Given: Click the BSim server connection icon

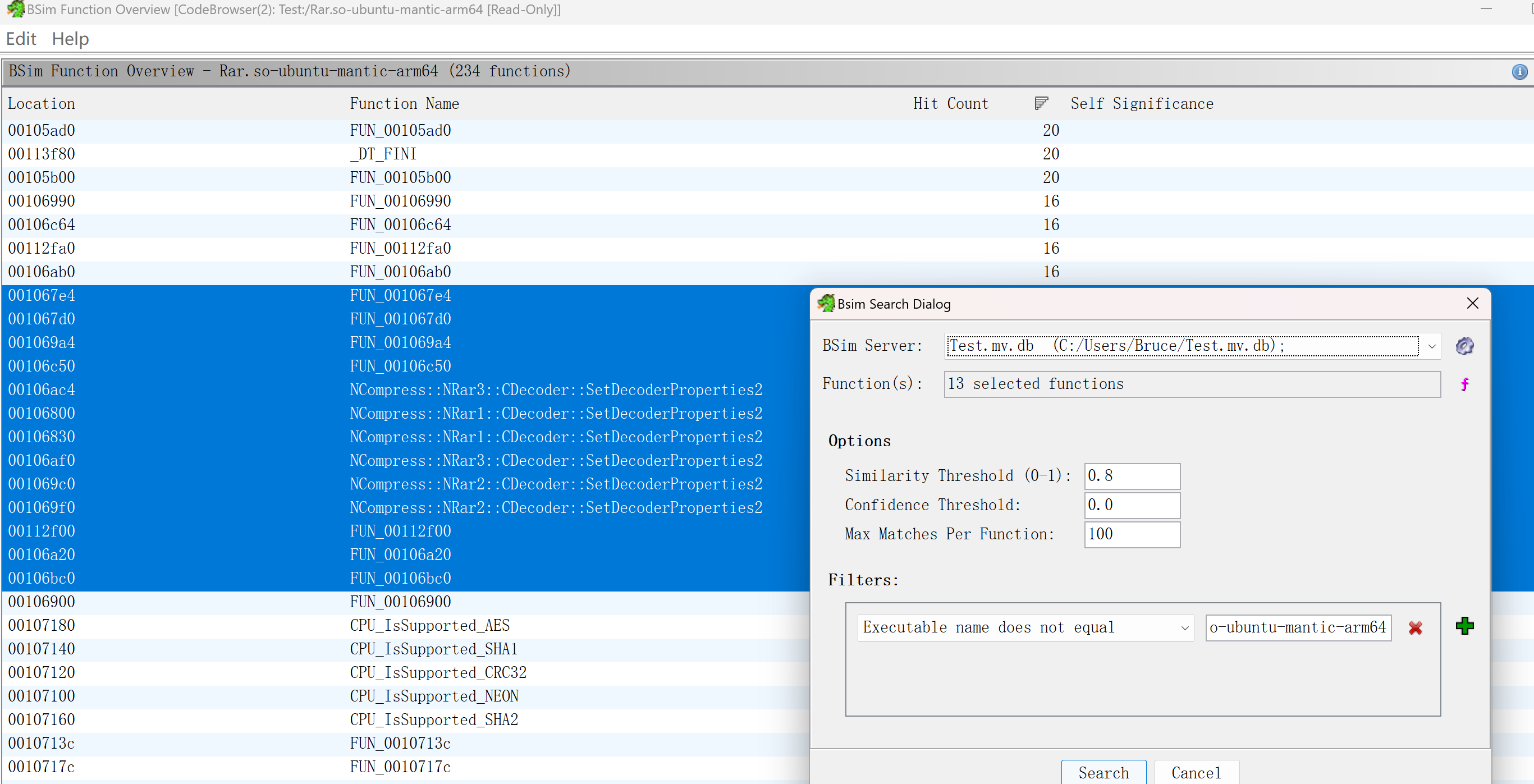Looking at the screenshot, I should (x=1464, y=346).
